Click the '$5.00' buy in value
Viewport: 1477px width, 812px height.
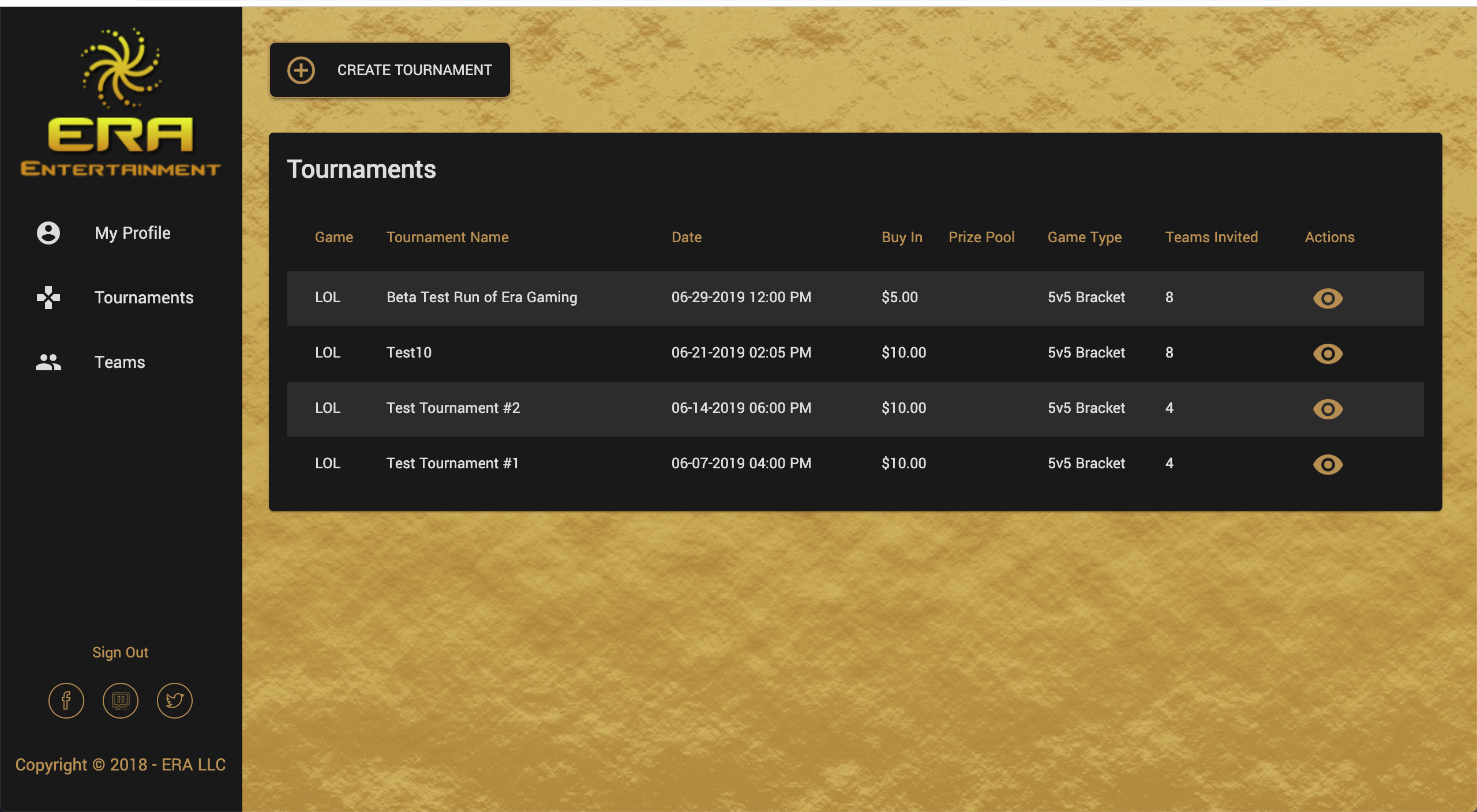pos(899,297)
